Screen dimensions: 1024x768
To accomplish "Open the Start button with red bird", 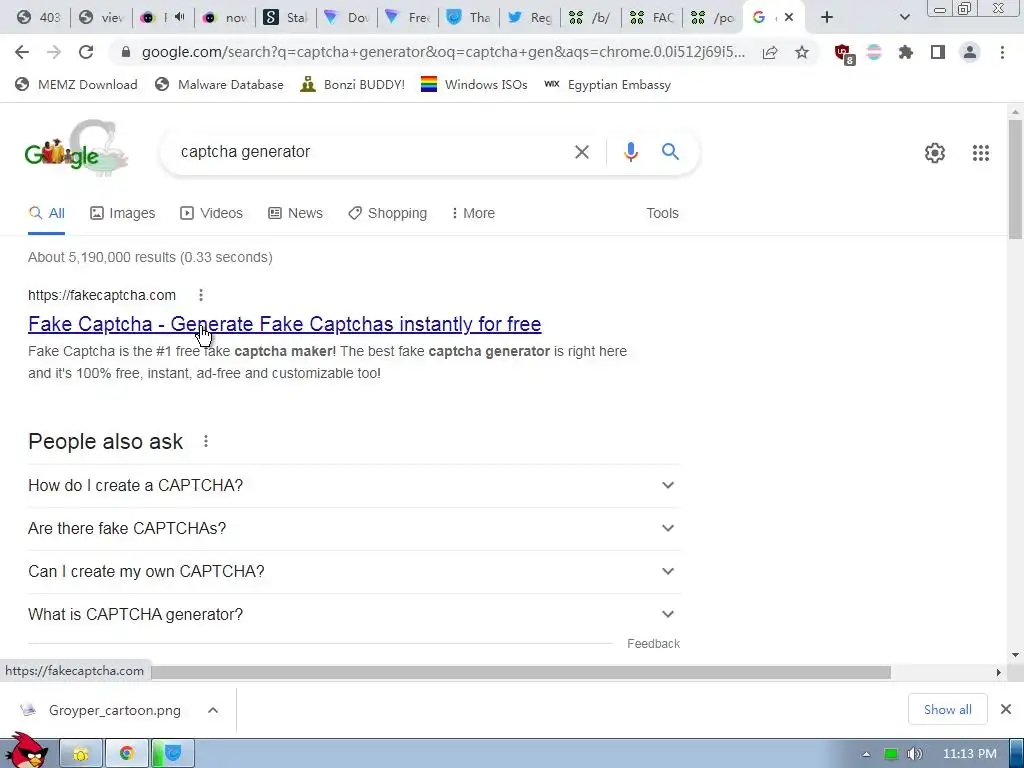I will click(x=25, y=750).
